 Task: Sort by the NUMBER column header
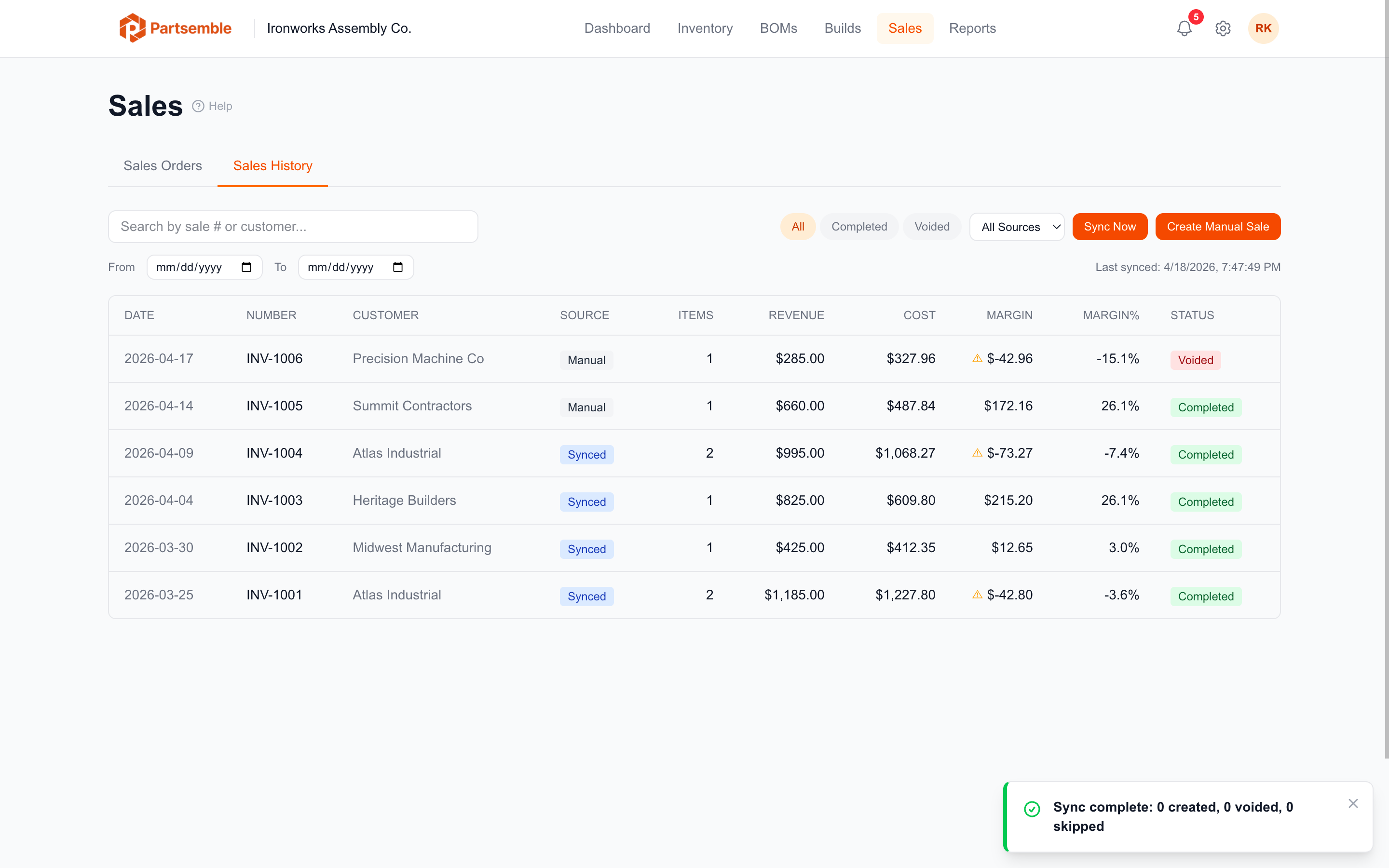pyautogui.click(x=271, y=315)
